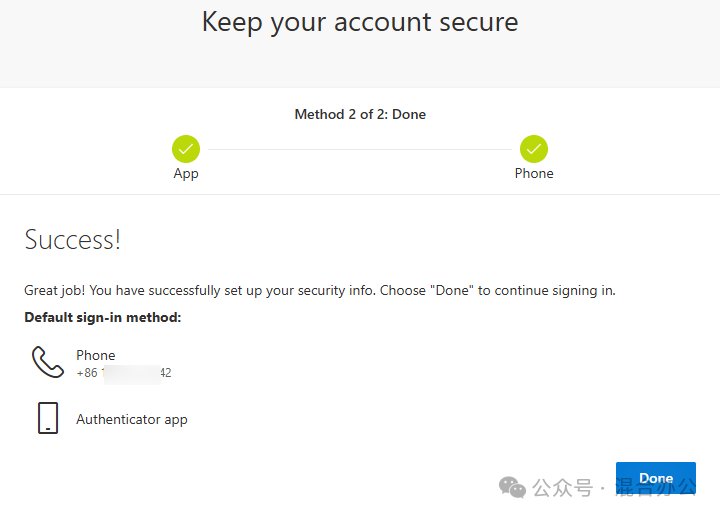Click the WeChat logo in watermark

click(x=512, y=487)
